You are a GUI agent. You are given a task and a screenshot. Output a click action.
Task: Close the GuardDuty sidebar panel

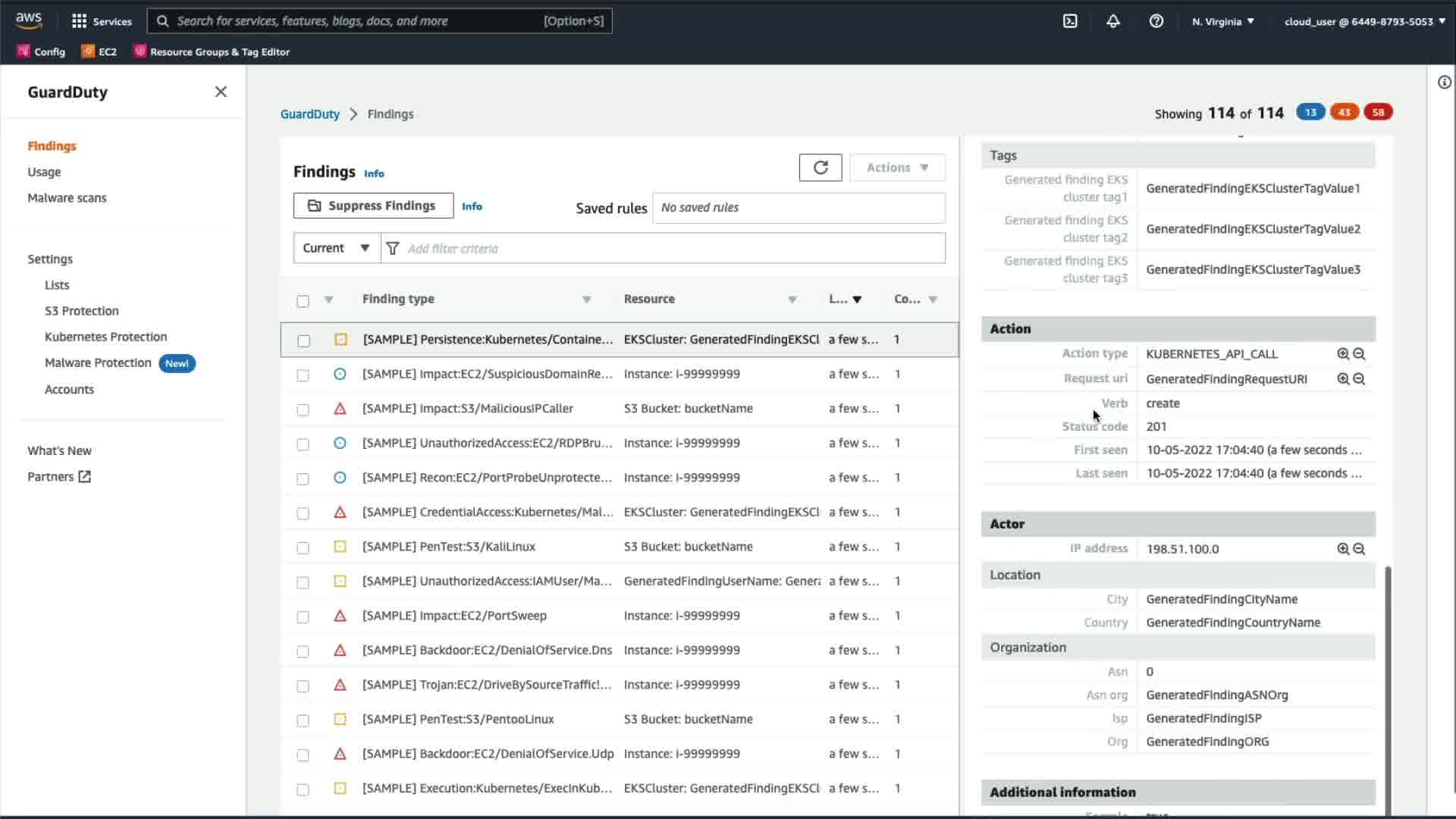click(221, 92)
